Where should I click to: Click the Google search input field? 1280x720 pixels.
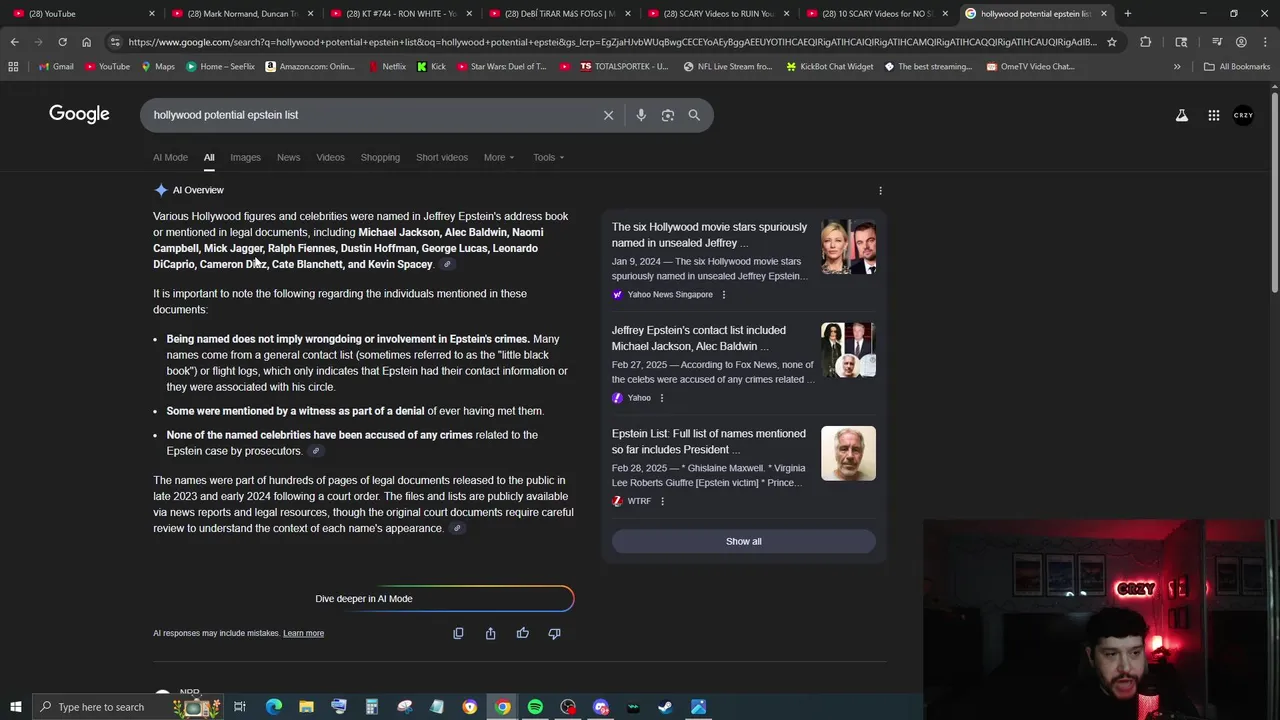(x=370, y=115)
